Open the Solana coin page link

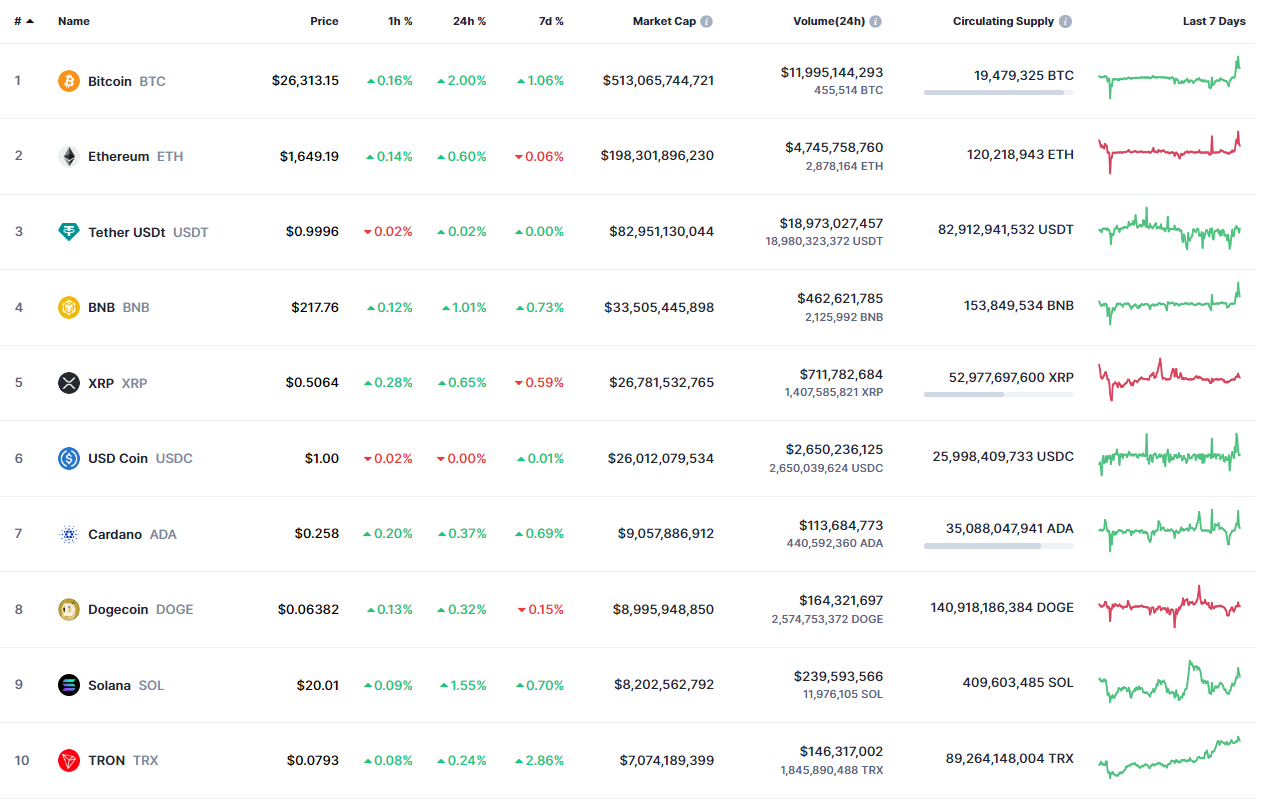tap(109, 685)
